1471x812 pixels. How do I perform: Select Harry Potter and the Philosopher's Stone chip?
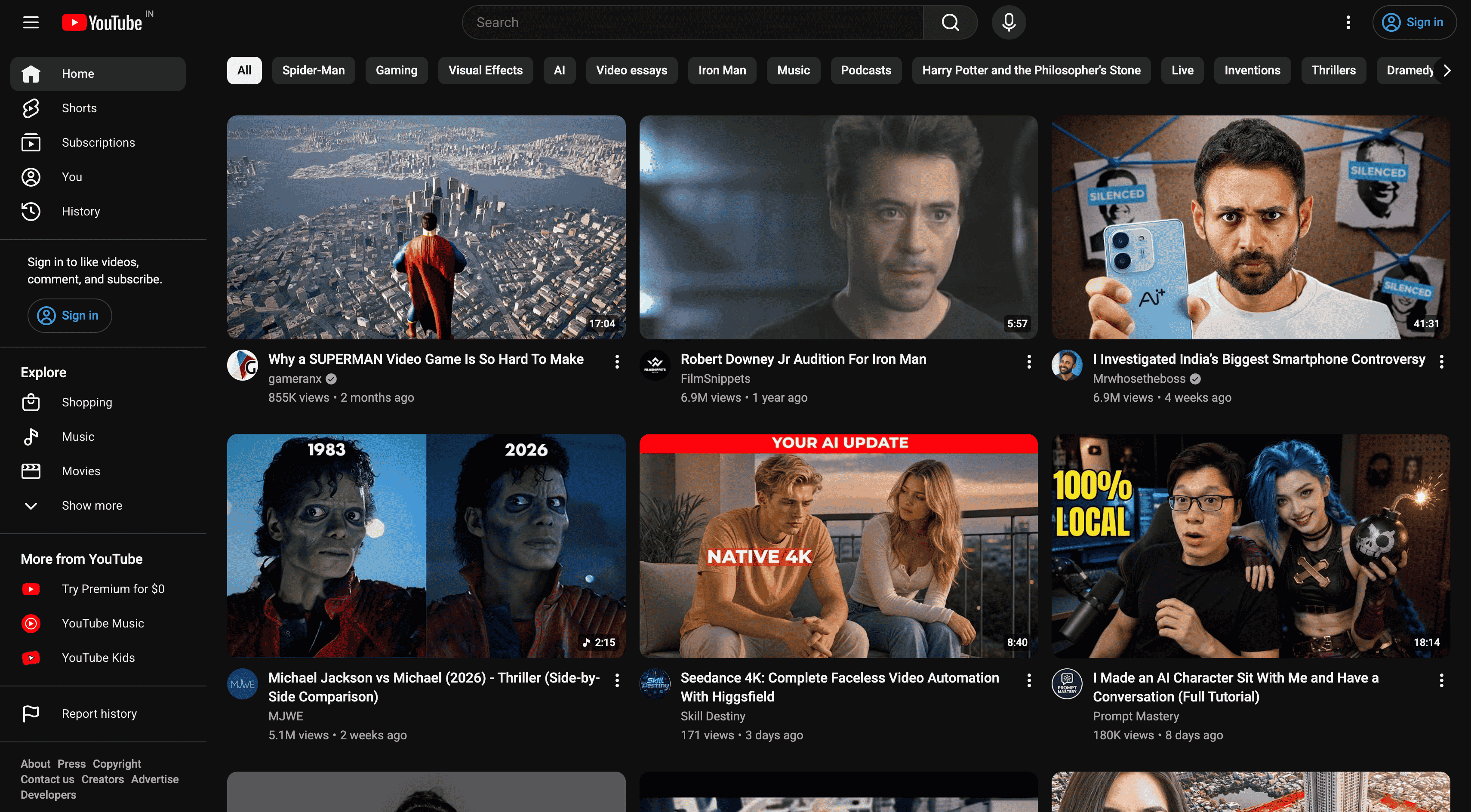(1031, 70)
